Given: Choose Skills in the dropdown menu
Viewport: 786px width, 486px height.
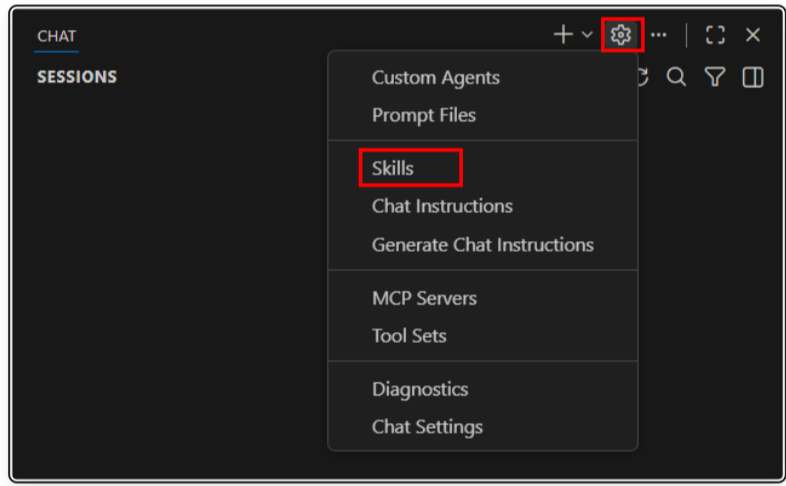Looking at the screenshot, I should pyautogui.click(x=393, y=168).
